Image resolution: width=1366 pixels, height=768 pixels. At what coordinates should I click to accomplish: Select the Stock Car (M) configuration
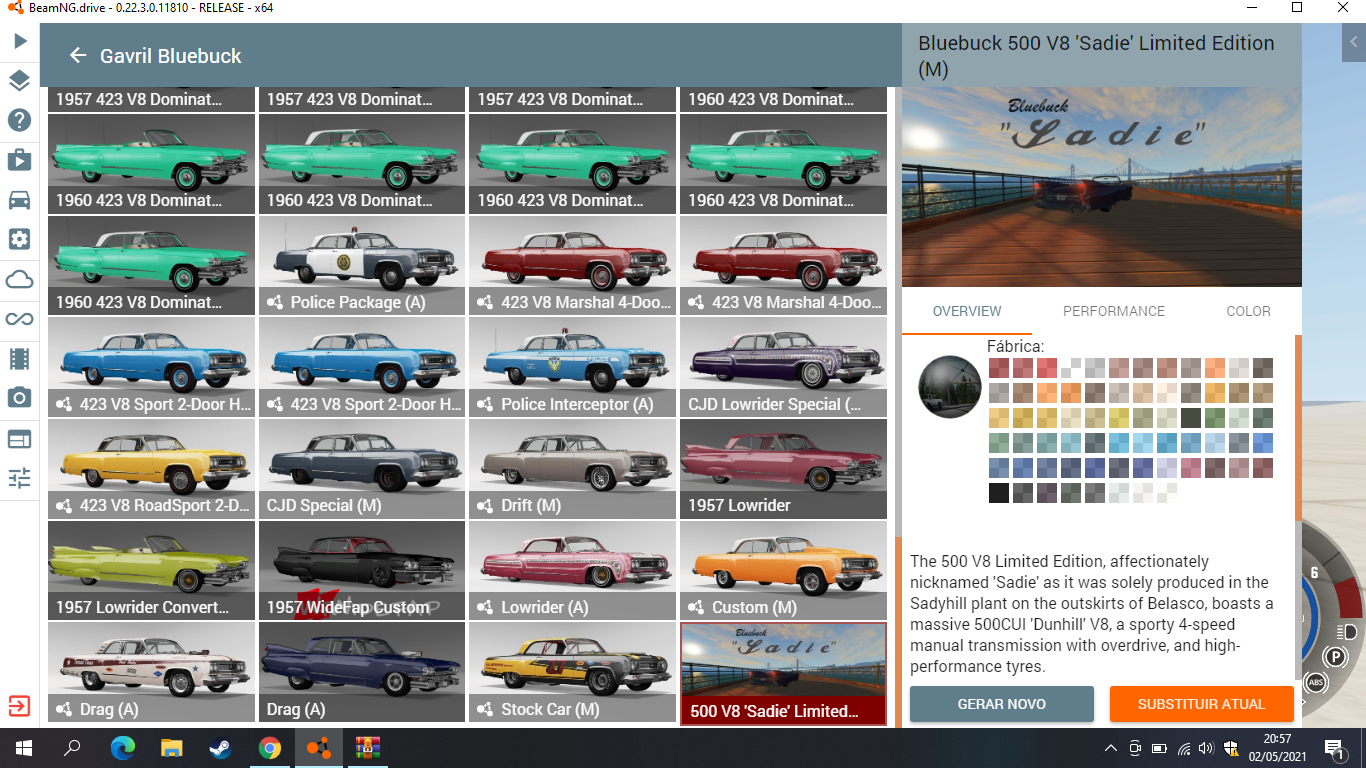tap(573, 672)
